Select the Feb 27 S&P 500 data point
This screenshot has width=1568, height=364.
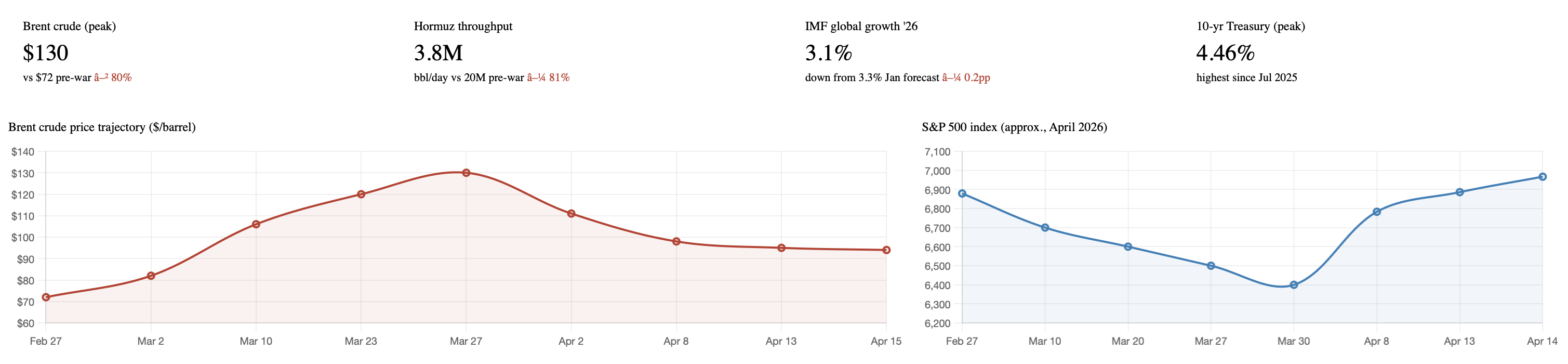point(962,193)
